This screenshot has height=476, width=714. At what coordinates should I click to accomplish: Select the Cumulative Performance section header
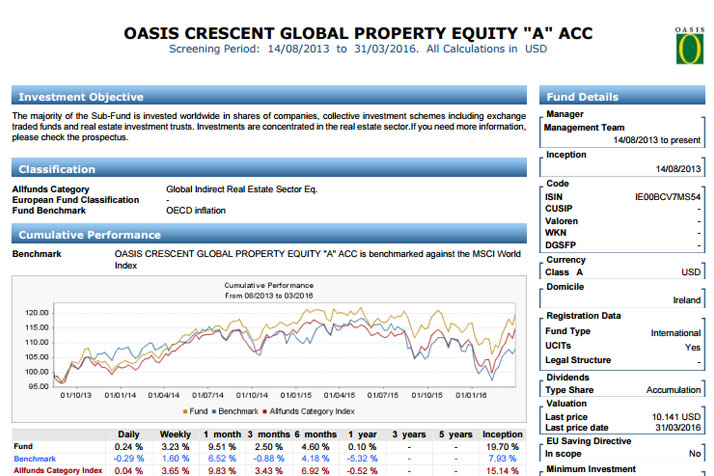pos(269,234)
